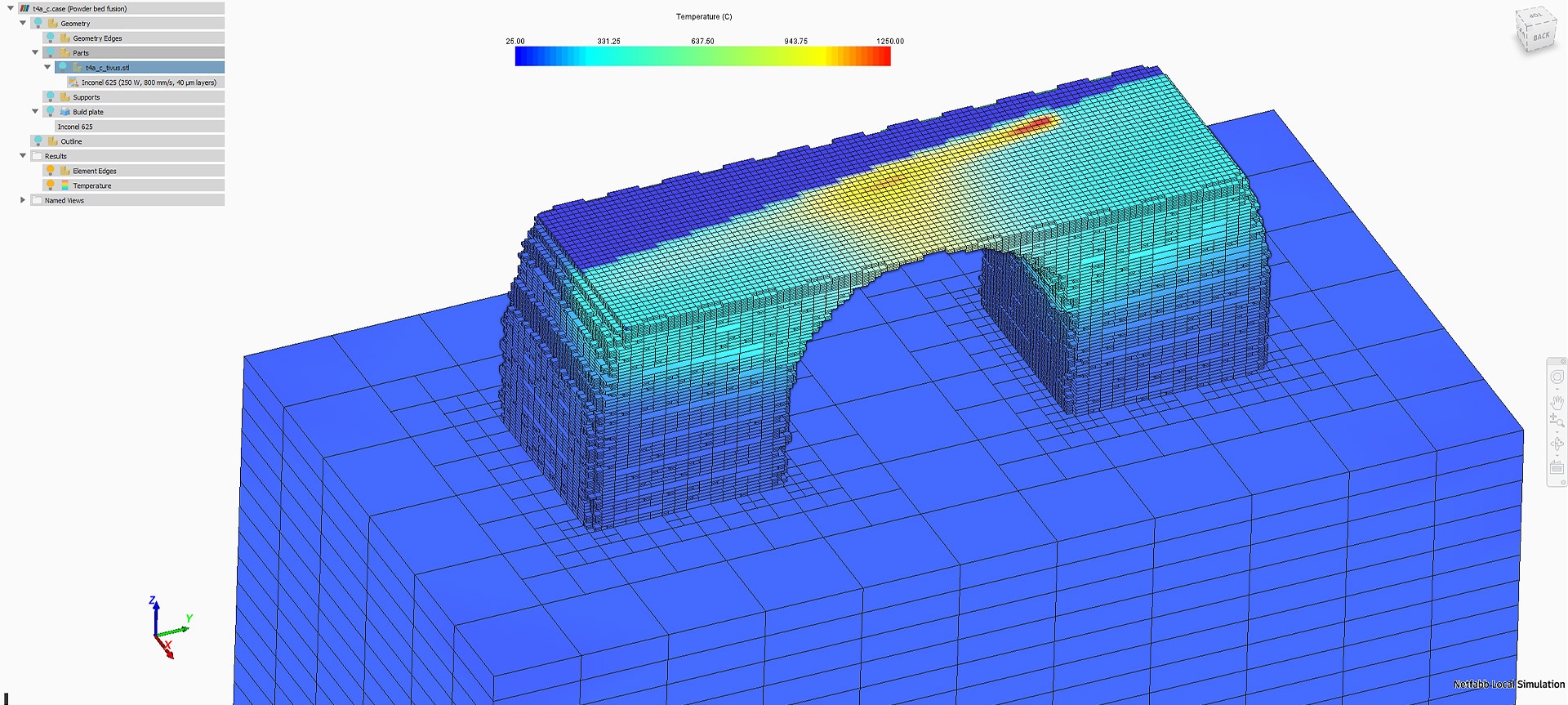Click the Temperature color legend icon in tree

point(65,185)
